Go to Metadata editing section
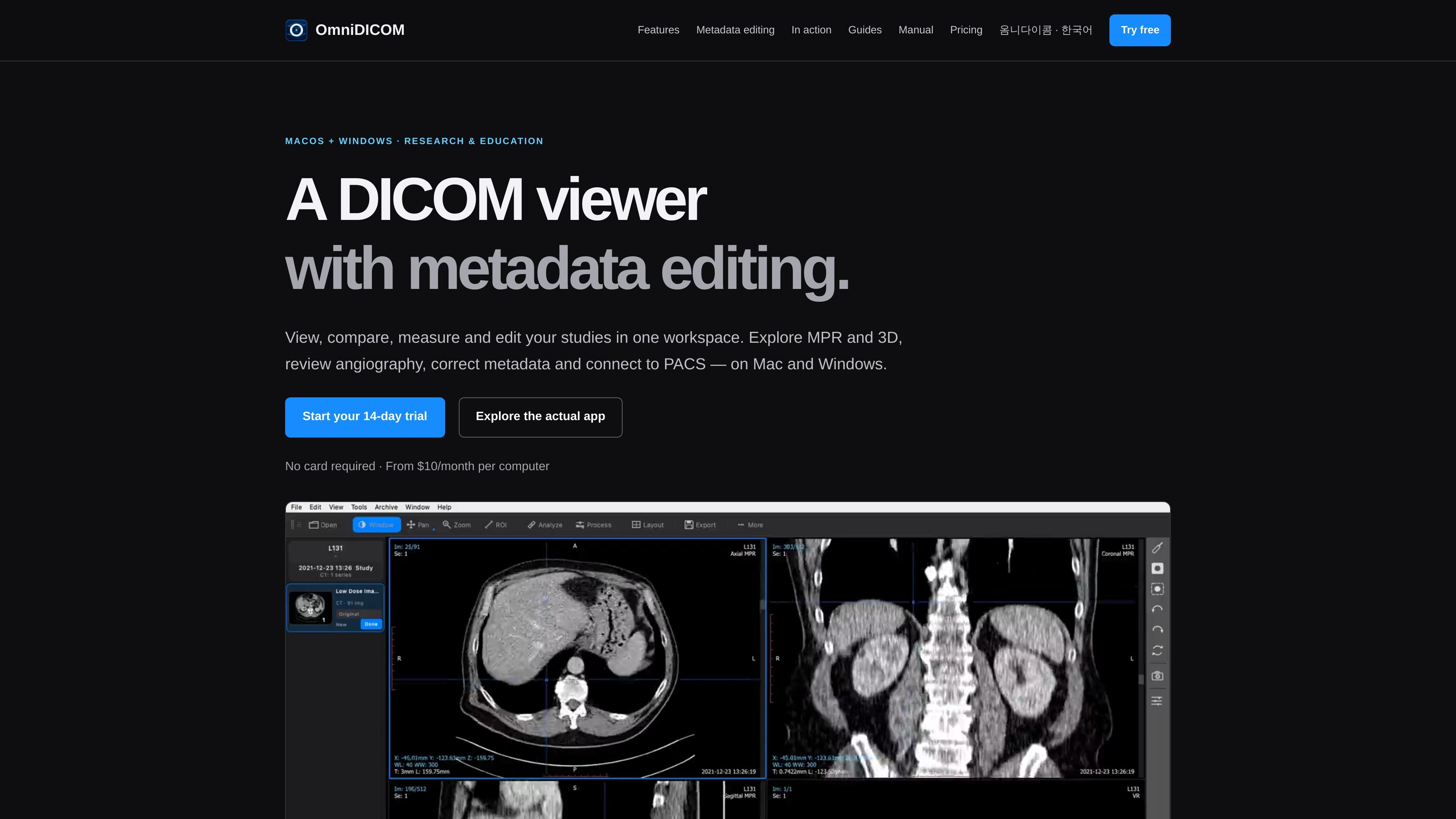 735,30
